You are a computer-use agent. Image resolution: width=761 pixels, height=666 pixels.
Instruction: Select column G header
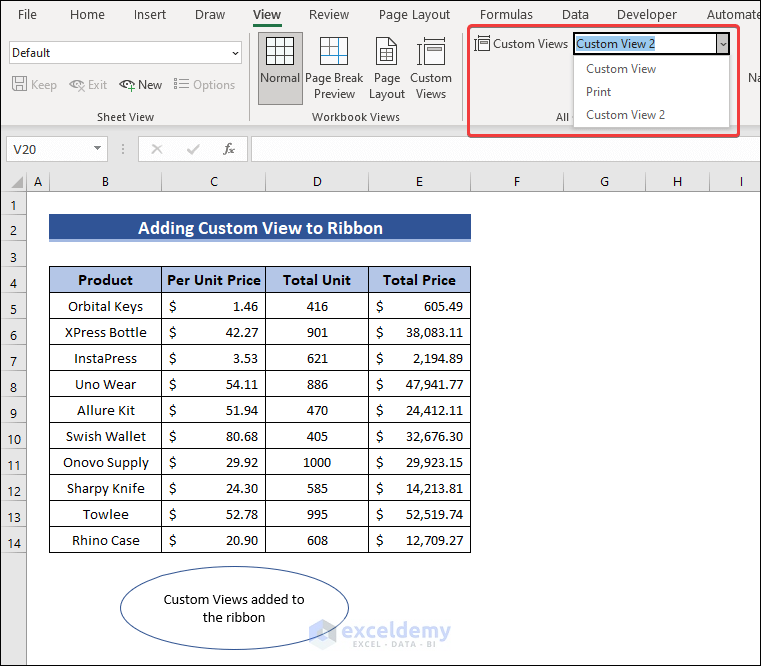point(604,182)
